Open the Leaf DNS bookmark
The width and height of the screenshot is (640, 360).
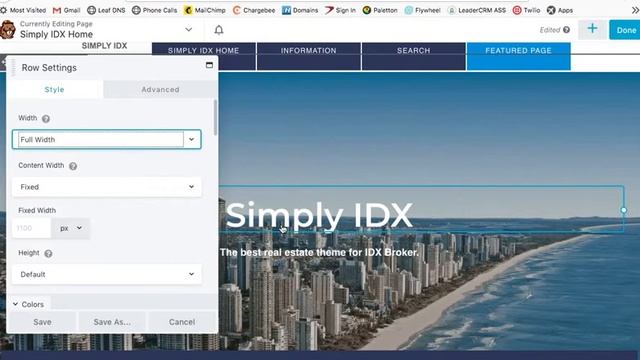[106, 10]
